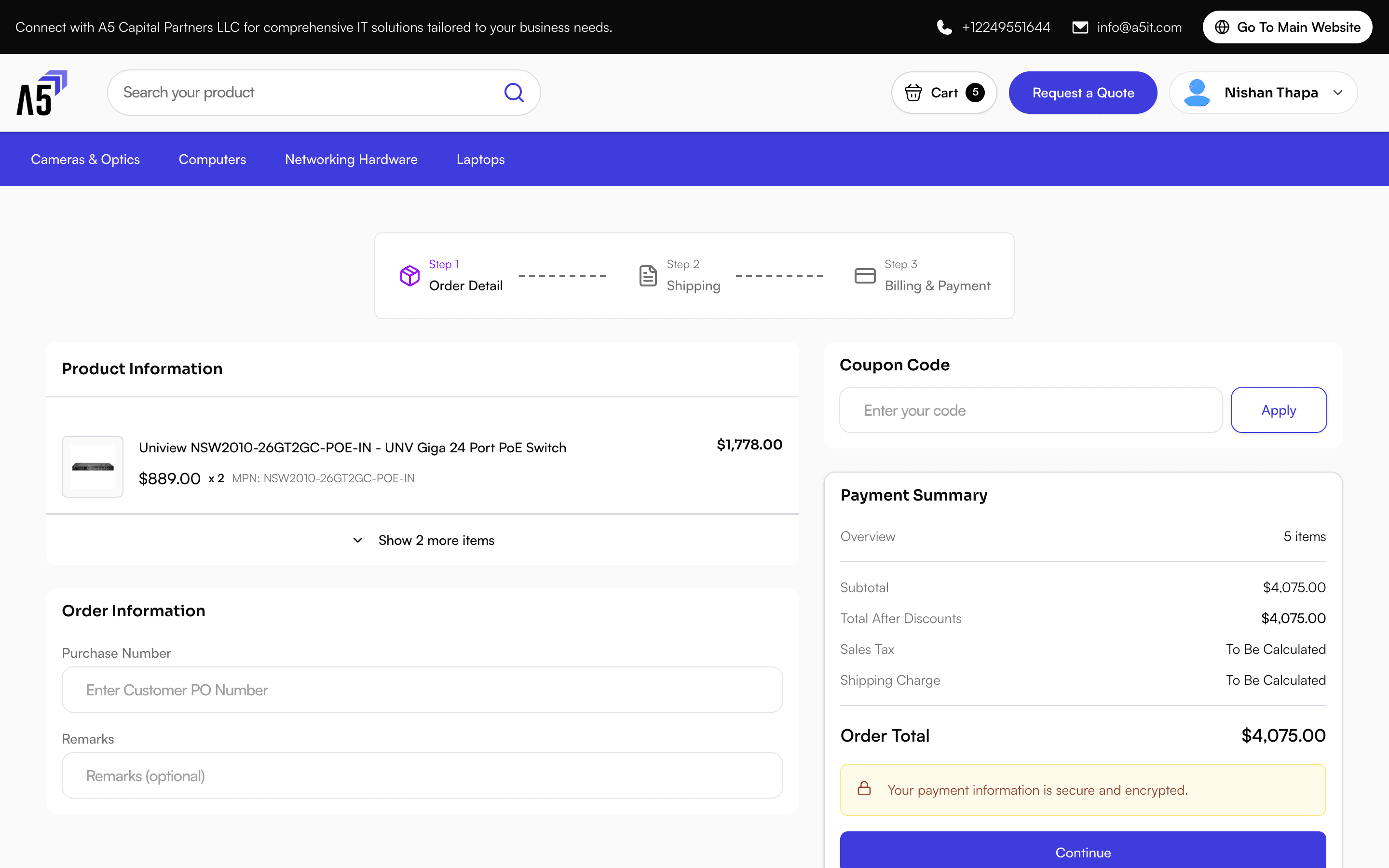Image resolution: width=1389 pixels, height=868 pixels.
Task: Expand Show 2 more items
Action: [x=423, y=540]
